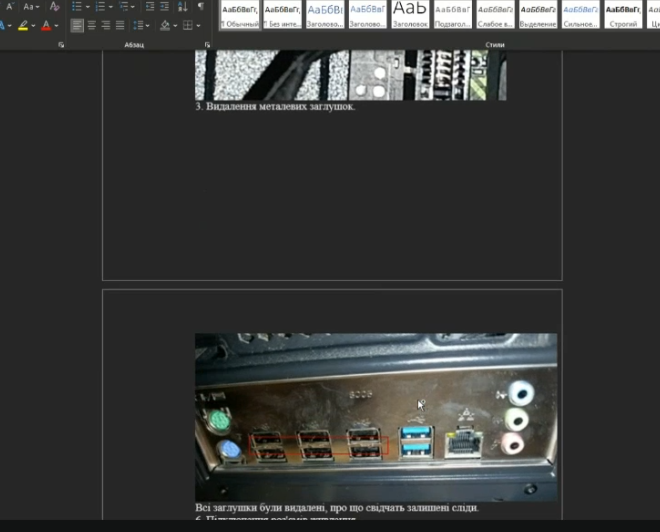Expand the bullet library dropdown arrow
The height and width of the screenshot is (532, 660).
coord(88,7)
